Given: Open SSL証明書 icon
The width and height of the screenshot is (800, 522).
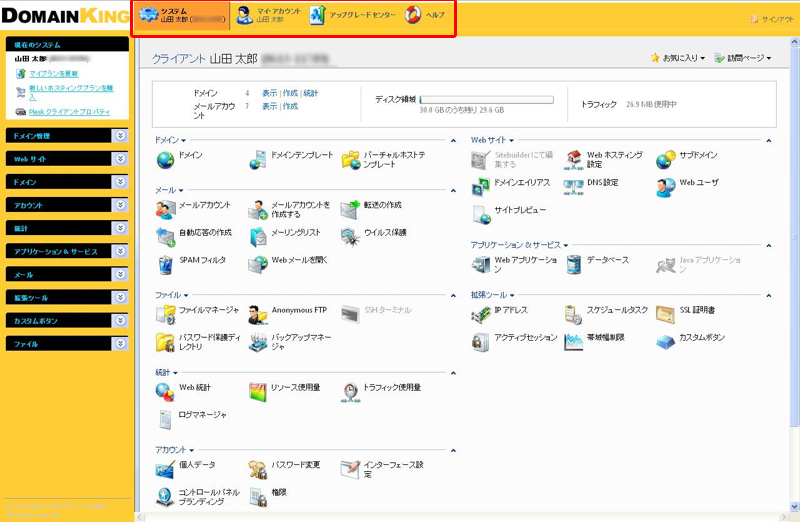Looking at the screenshot, I should (x=666, y=315).
